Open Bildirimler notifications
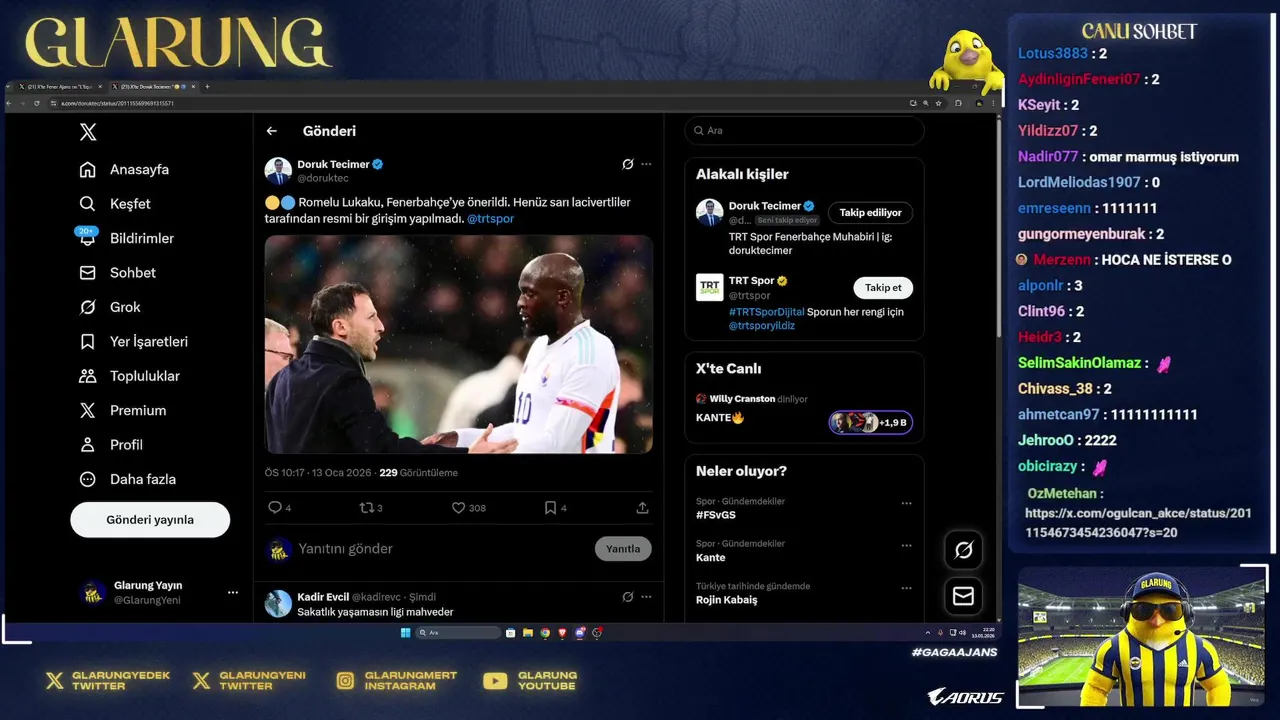The height and width of the screenshot is (720, 1280). [126, 238]
